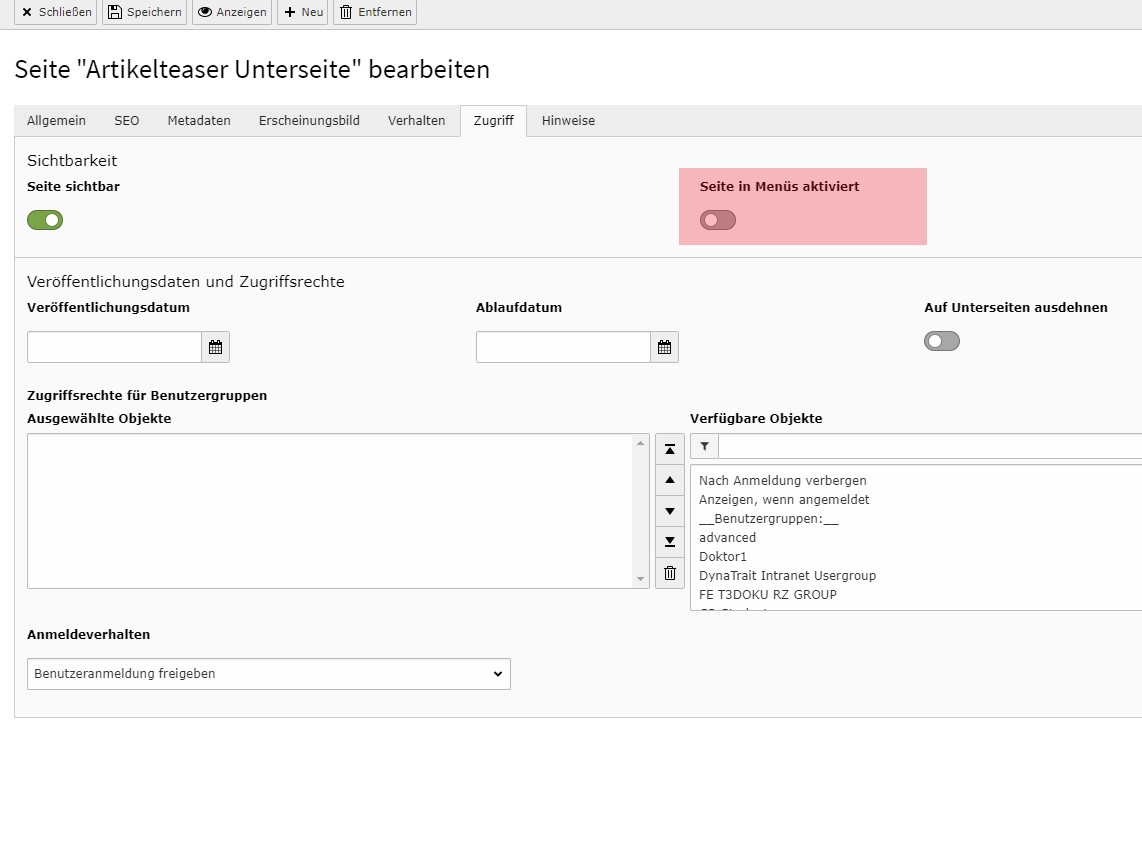This screenshot has height=858, width=1142.
Task: Move selected object to top
Action: coord(670,449)
